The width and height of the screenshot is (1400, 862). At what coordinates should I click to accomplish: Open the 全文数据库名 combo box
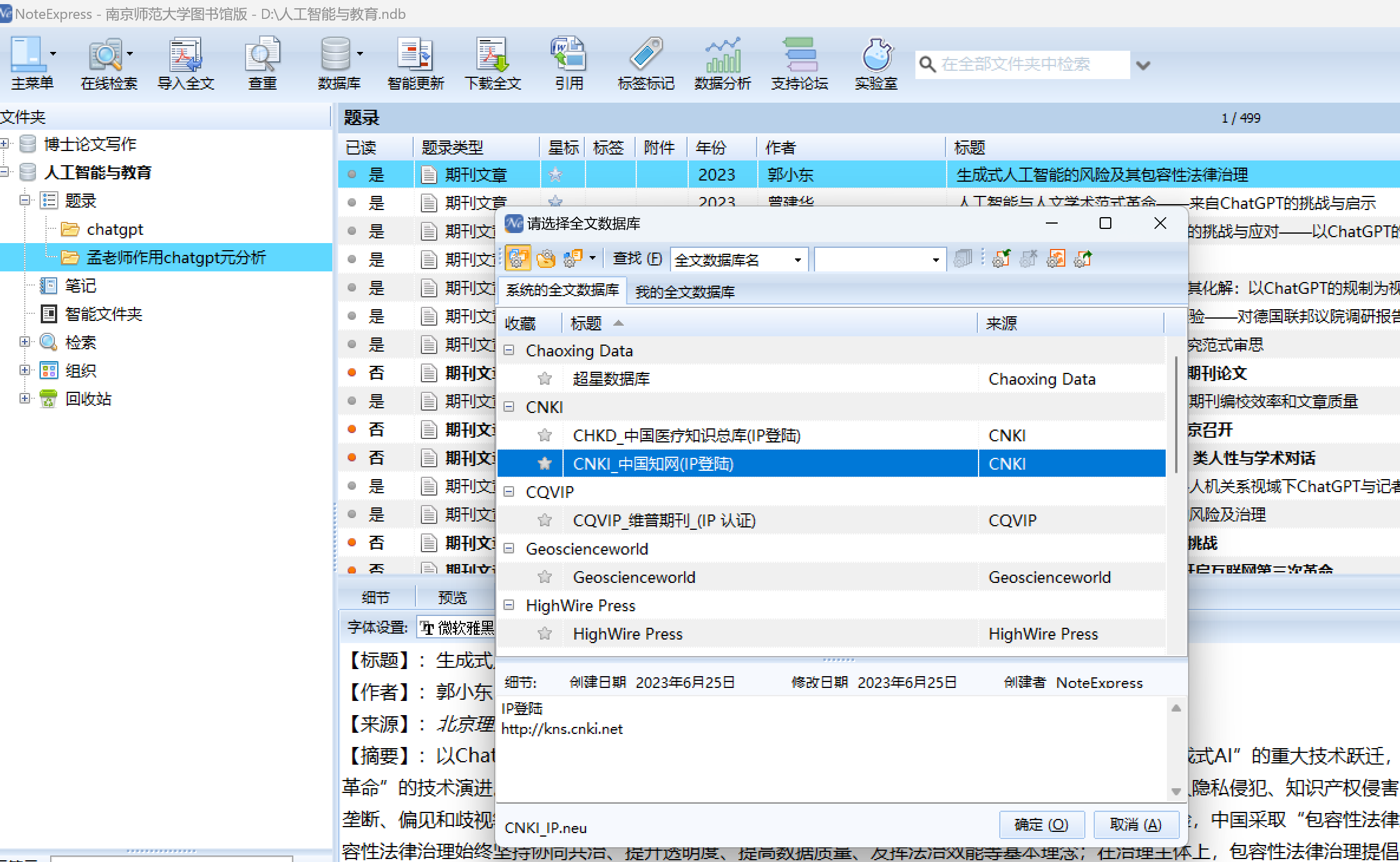(x=738, y=260)
